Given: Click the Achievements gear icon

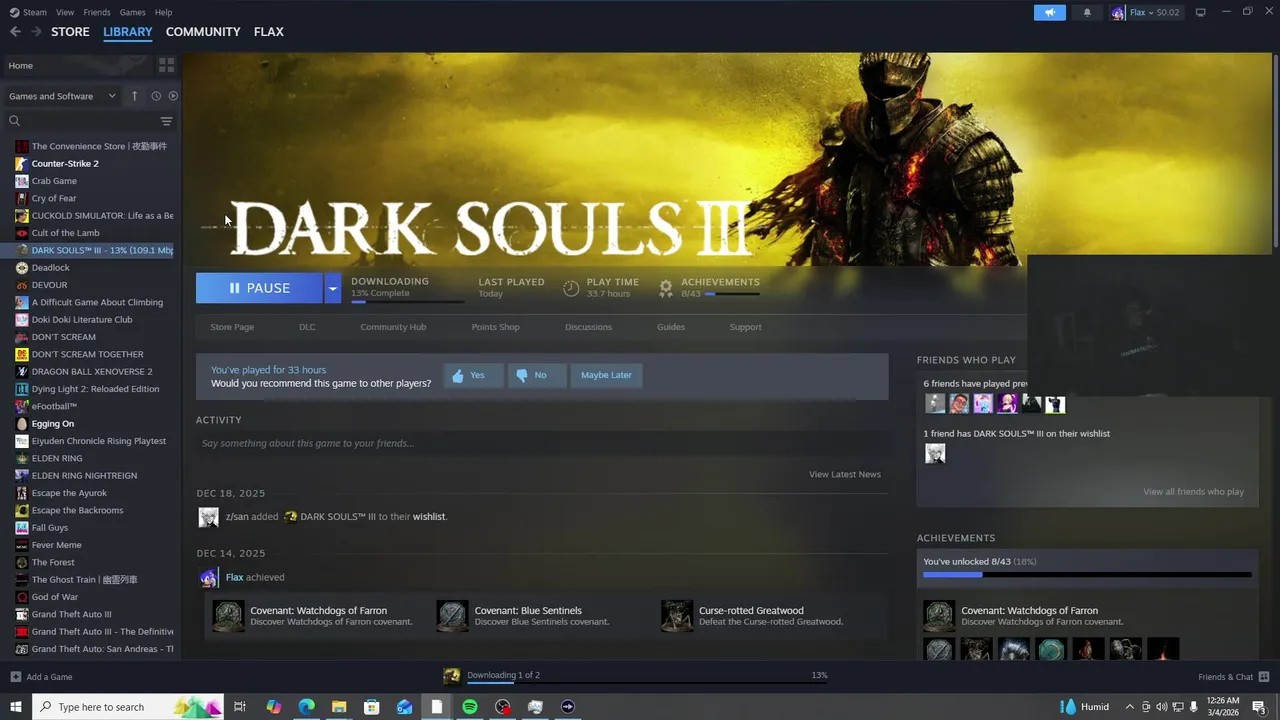Looking at the screenshot, I should [666, 288].
